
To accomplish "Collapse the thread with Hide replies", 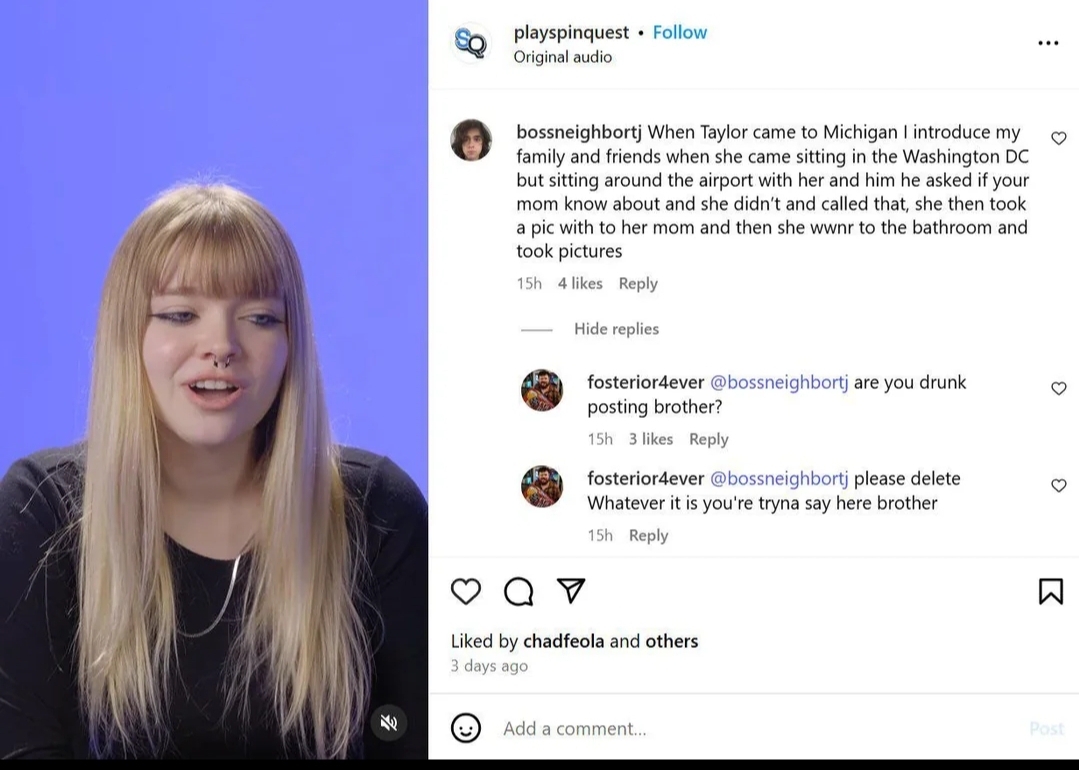I will coord(616,329).
